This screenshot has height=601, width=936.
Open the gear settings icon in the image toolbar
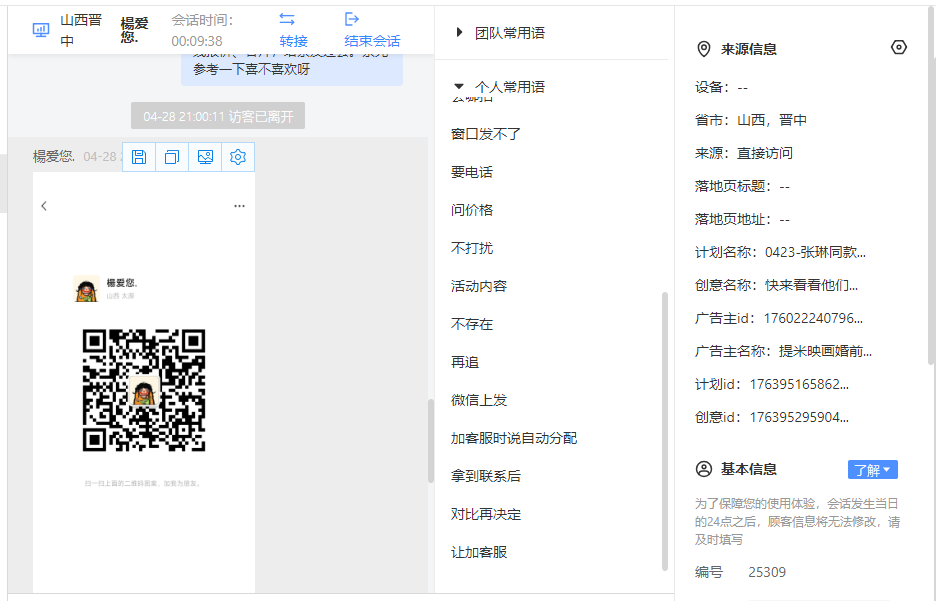coord(238,157)
